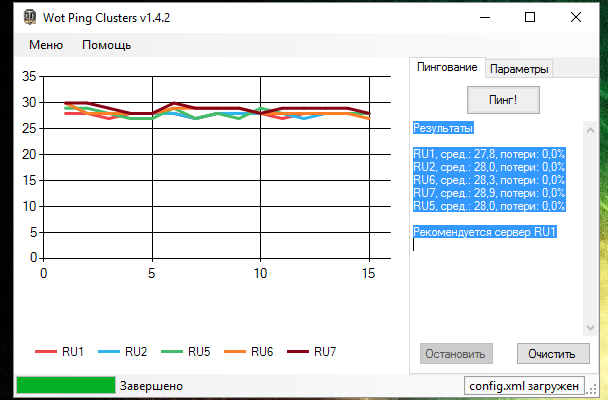Viewport: 608px width, 400px height.
Task: Click the Завершено status text
Action: (x=151, y=386)
